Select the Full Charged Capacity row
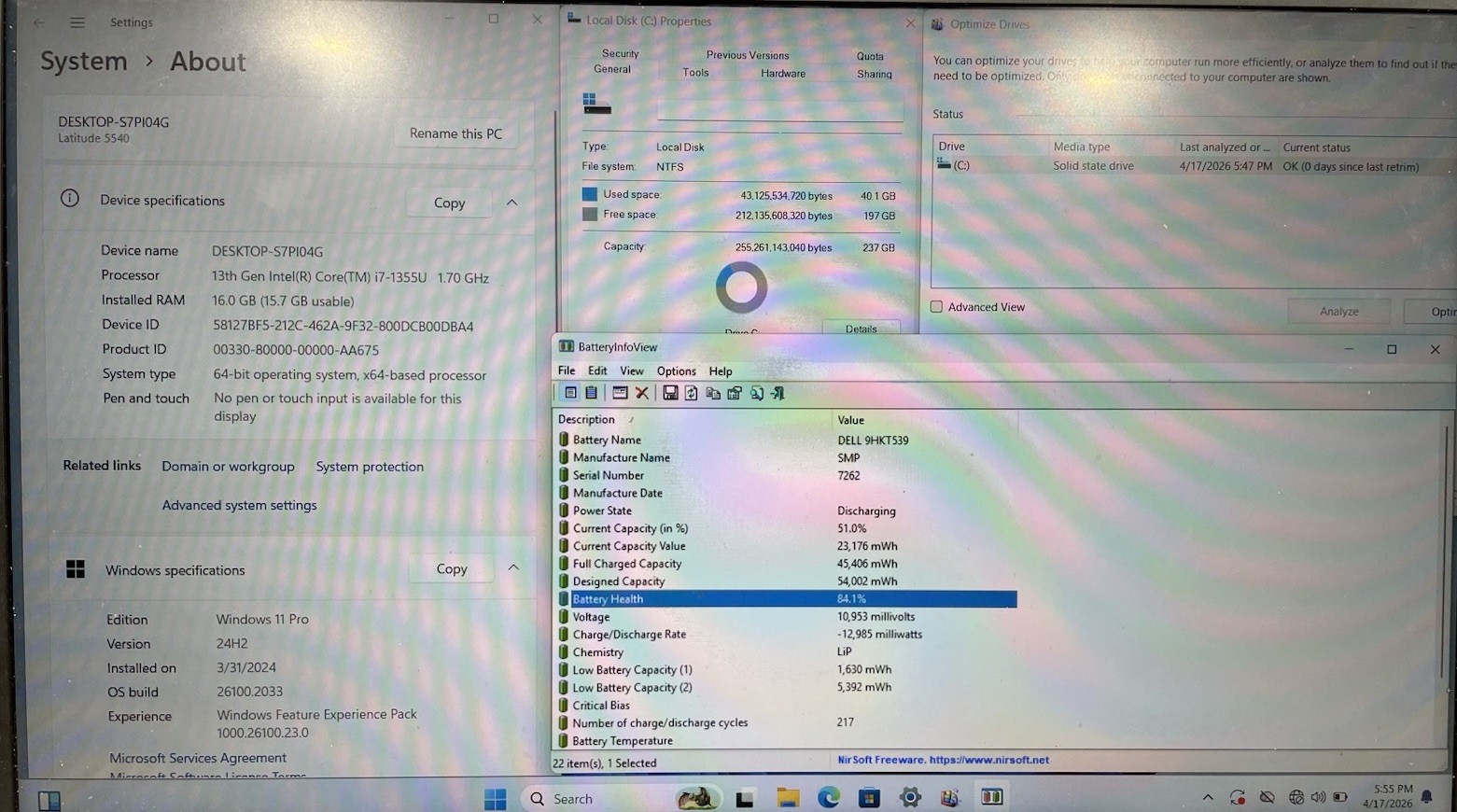The width and height of the screenshot is (1457, 812). 787,564
